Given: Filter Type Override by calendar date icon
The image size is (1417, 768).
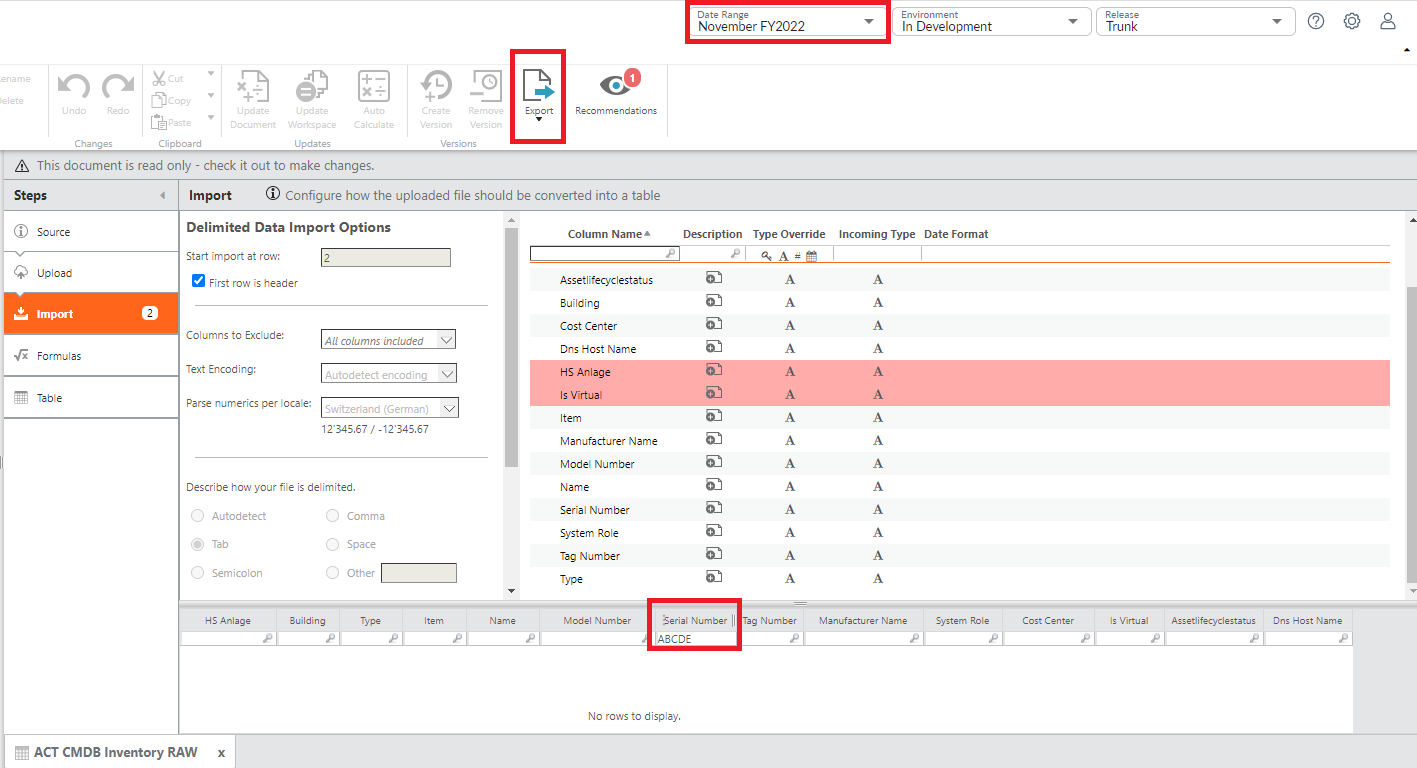Looking at the screenshot, I should 812,256.
